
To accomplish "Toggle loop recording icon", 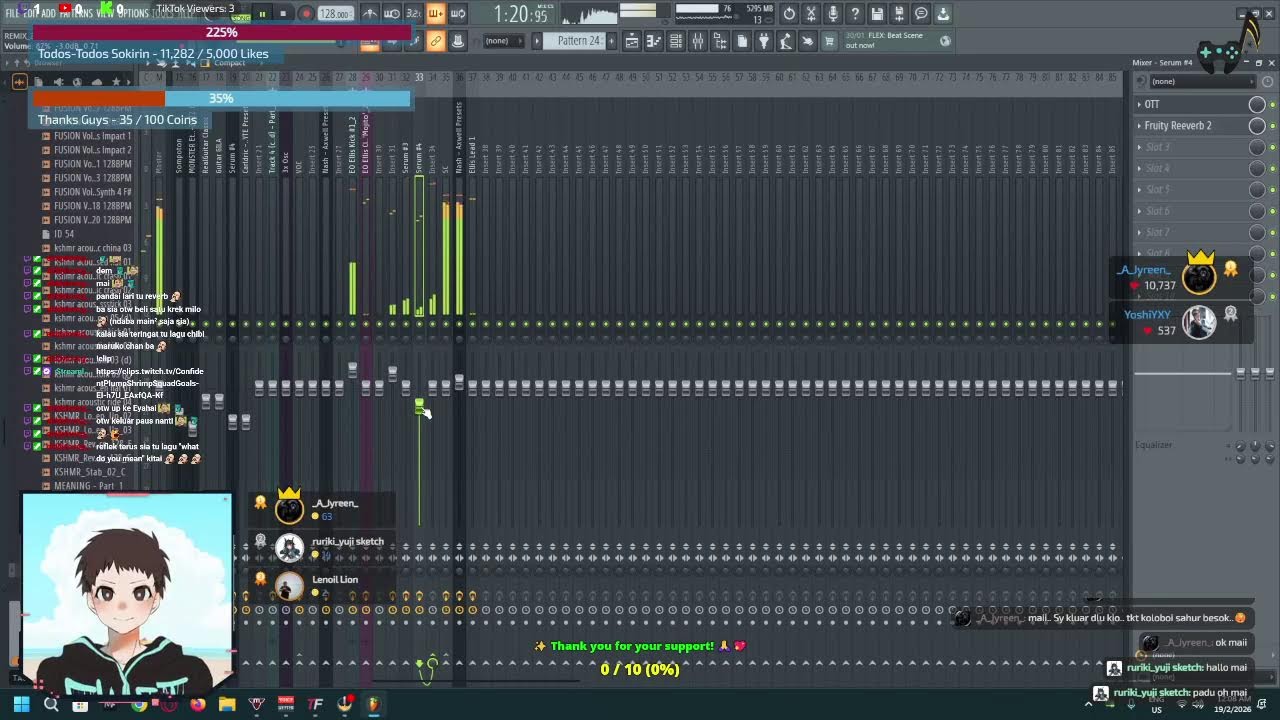I will [x=457, y=14].
